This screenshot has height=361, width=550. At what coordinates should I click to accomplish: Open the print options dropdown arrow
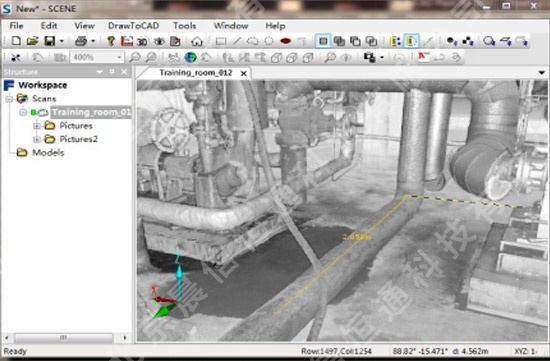click(93, 41)
